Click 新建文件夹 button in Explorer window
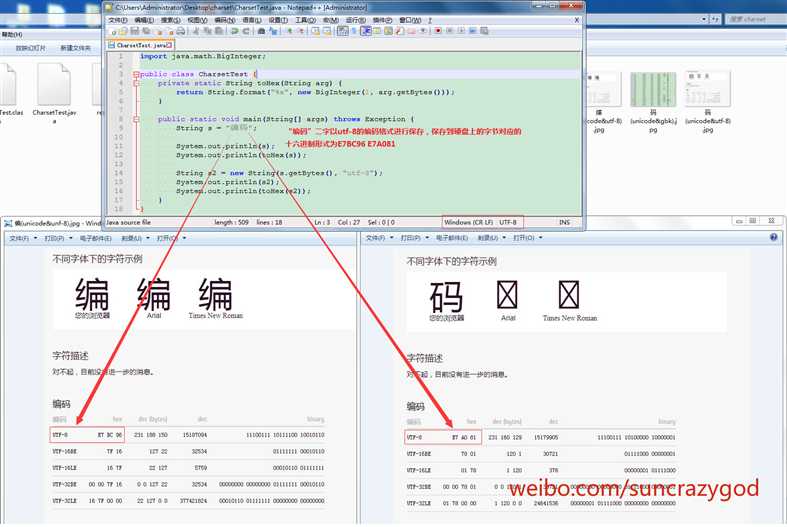The width and height of the screenshot is (787, 527). tap(75, 48)
